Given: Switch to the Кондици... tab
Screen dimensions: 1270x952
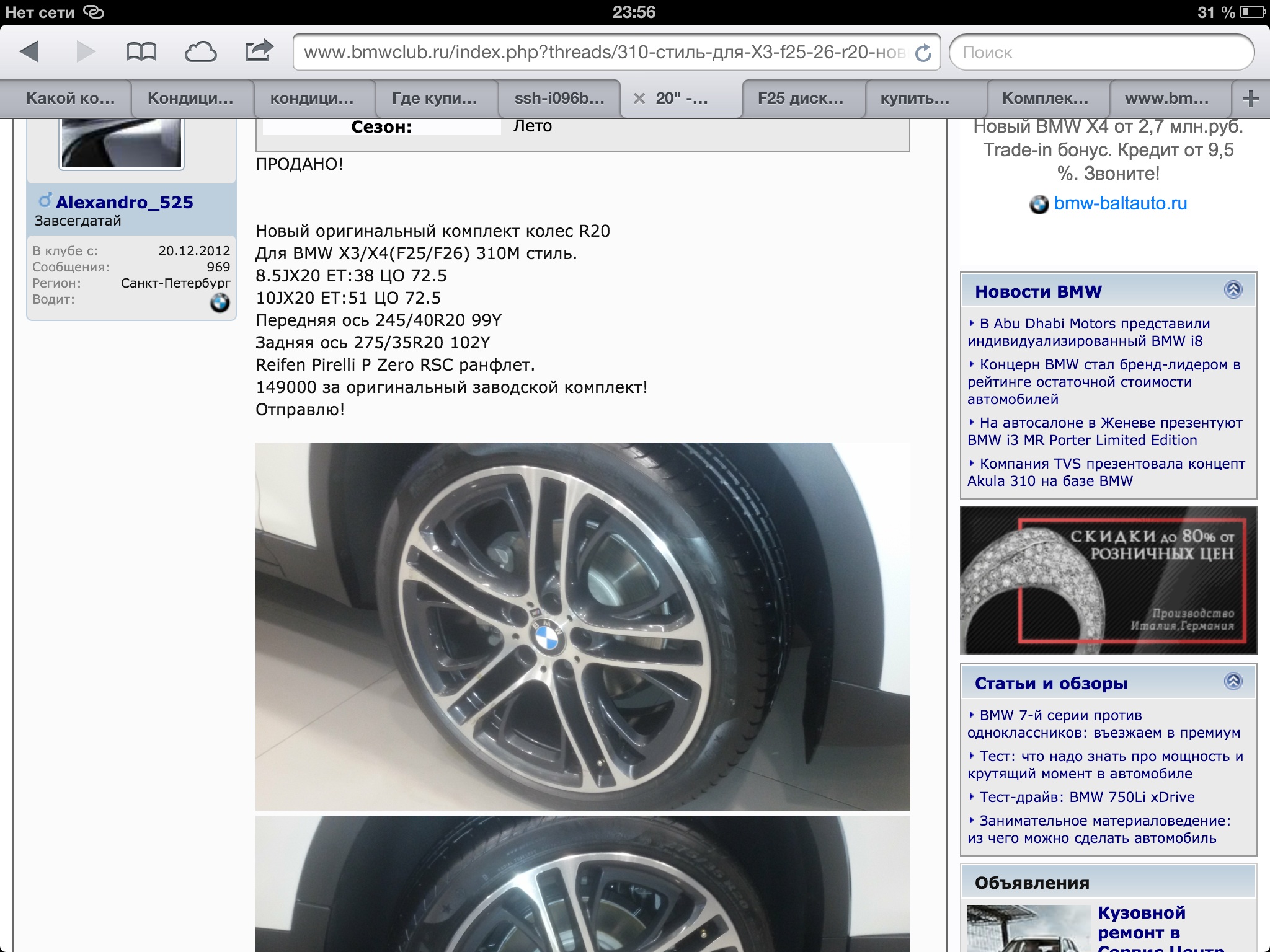Looking at the screenshot, I should pyautogui.click(x=190, y=99).
